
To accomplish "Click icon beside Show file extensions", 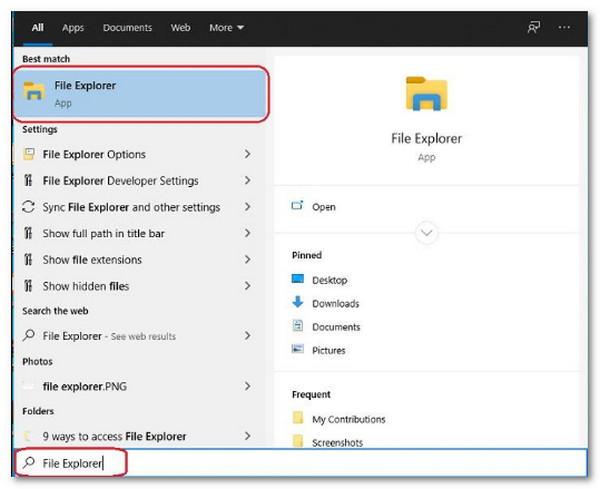I will point(28,259).
